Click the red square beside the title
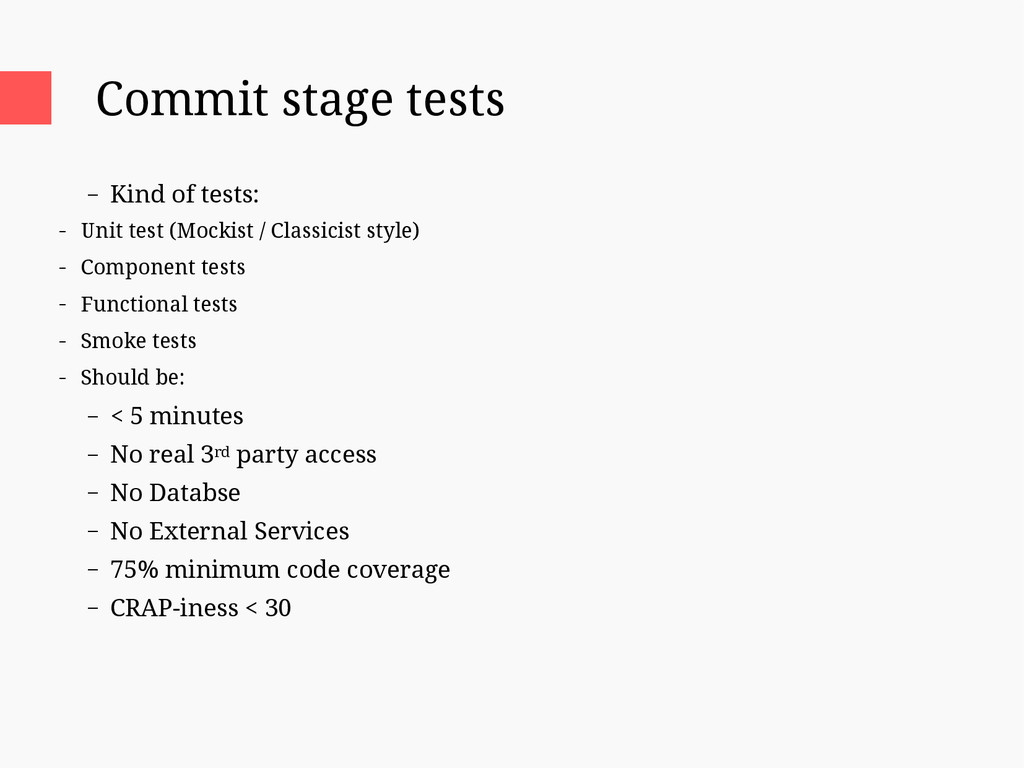Screen dimensions: 1024x768 click(25, 98)
